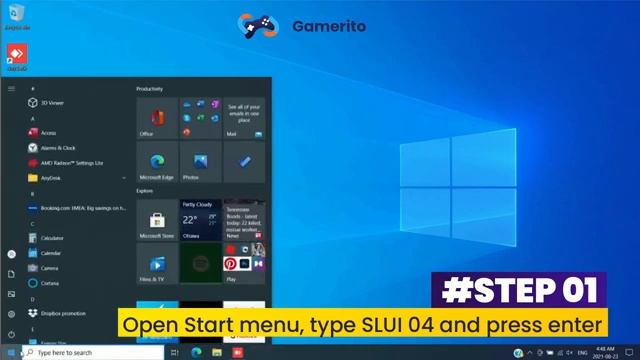Open Microsoft Edge from the taskbar
This screenshot has width=640, height=360.
[196, 352]
